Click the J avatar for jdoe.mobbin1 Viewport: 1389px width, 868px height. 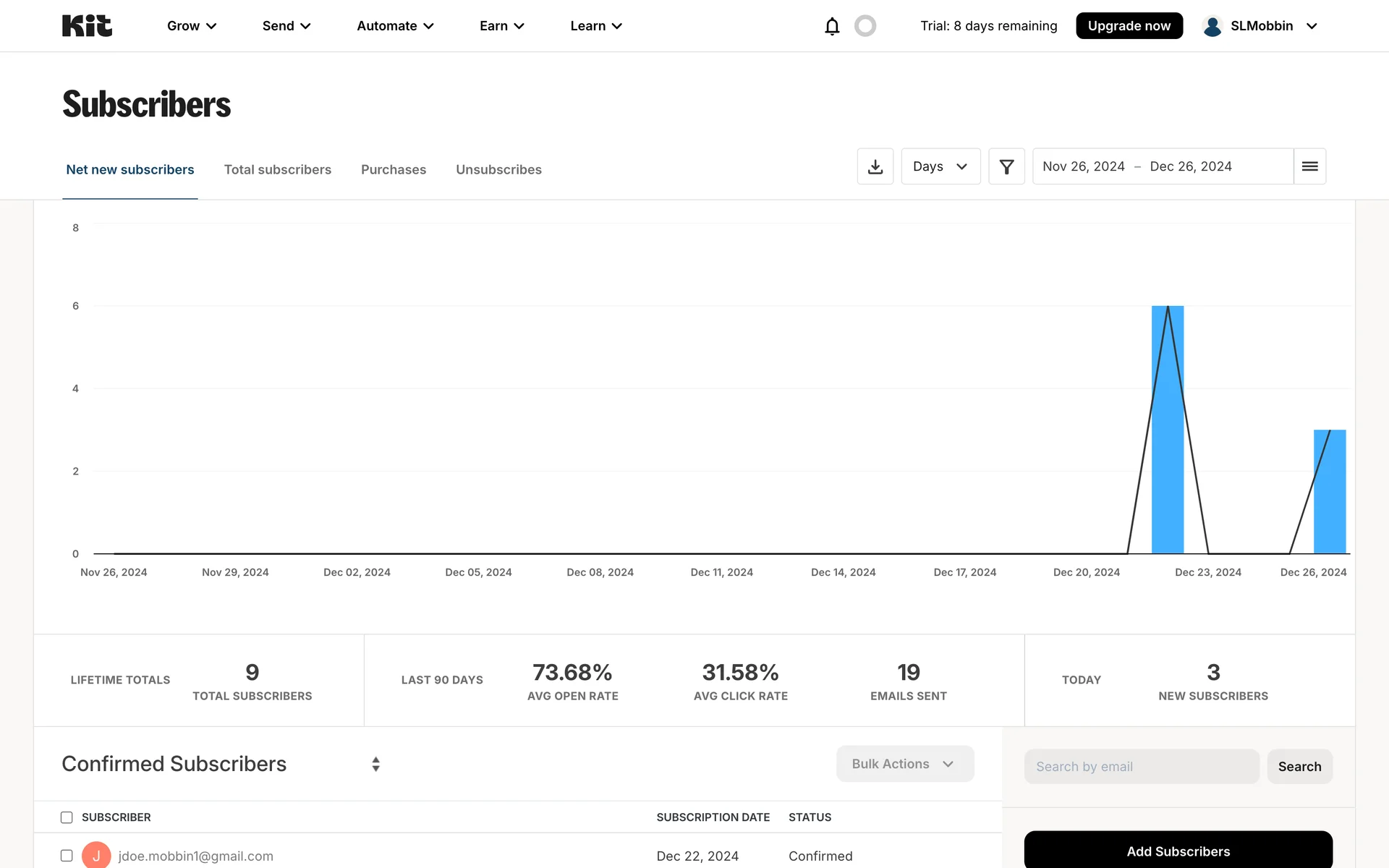click(x=96, y=855)
